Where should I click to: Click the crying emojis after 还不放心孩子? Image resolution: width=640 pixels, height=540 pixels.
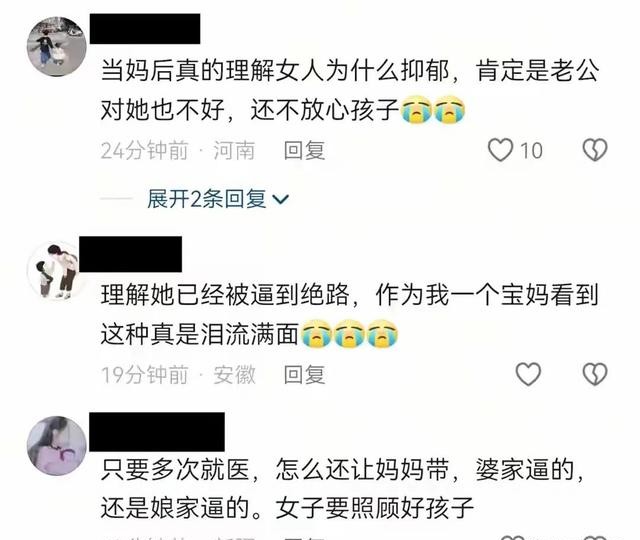[433, 109]
